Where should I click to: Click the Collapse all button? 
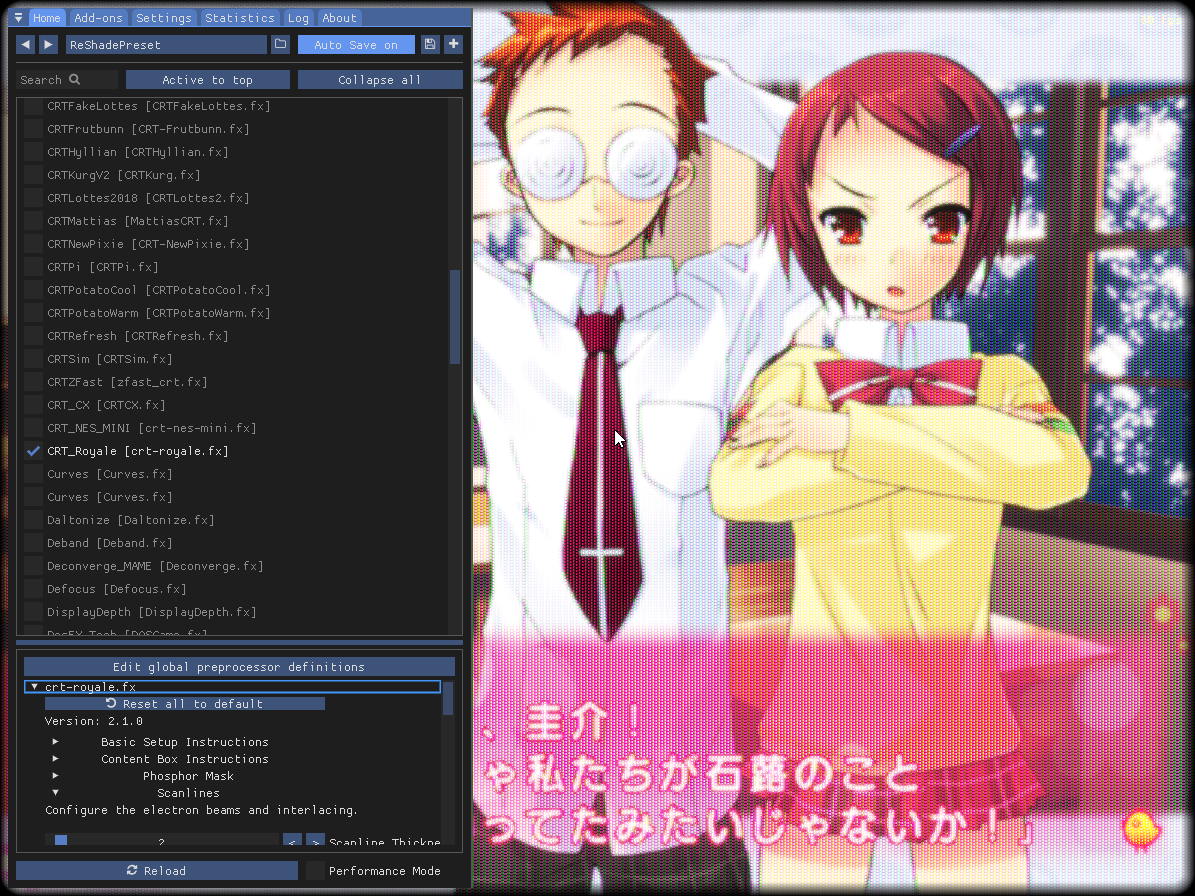380,79
